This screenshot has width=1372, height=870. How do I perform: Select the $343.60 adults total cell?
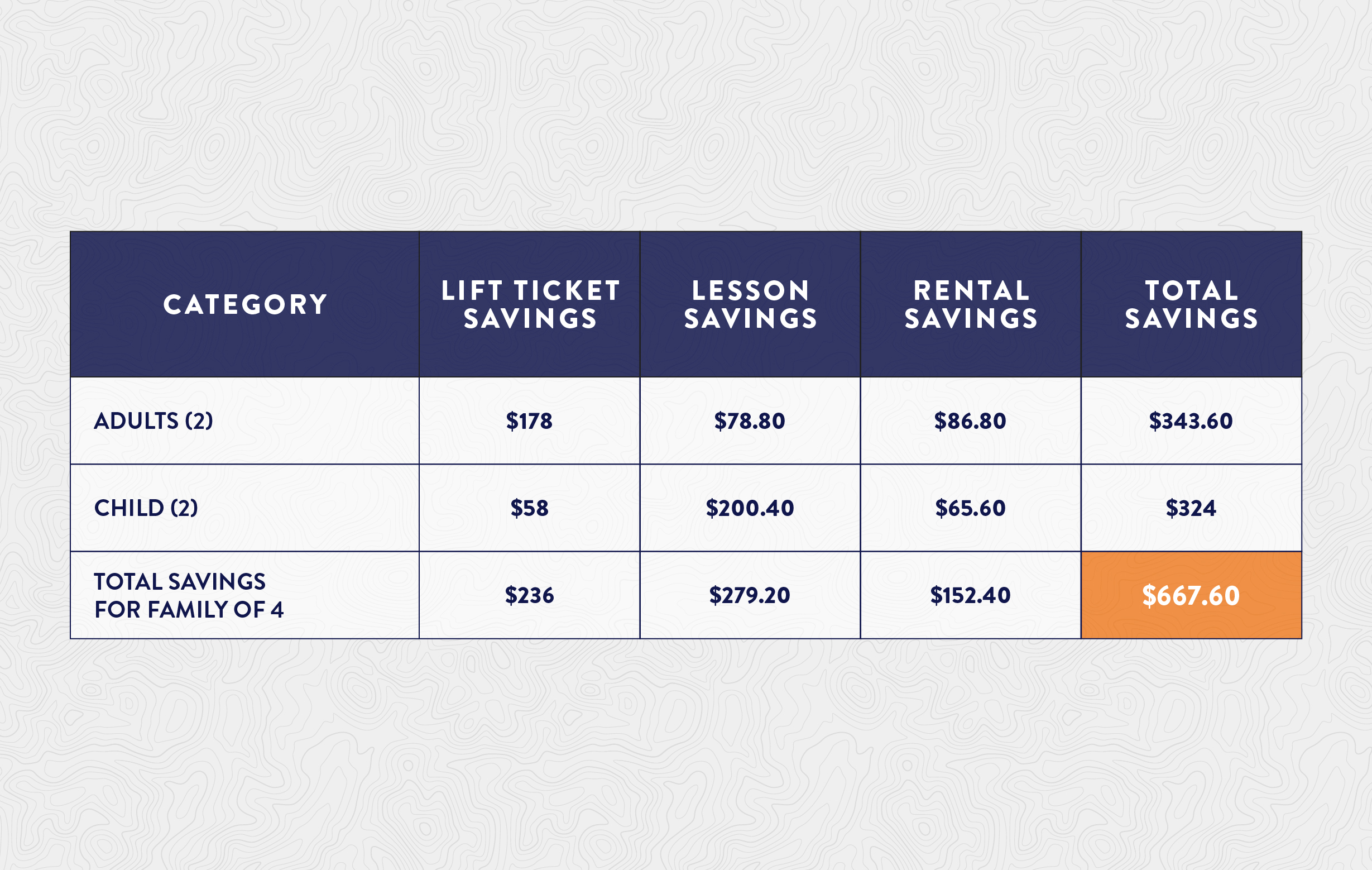pos(1191,420)
